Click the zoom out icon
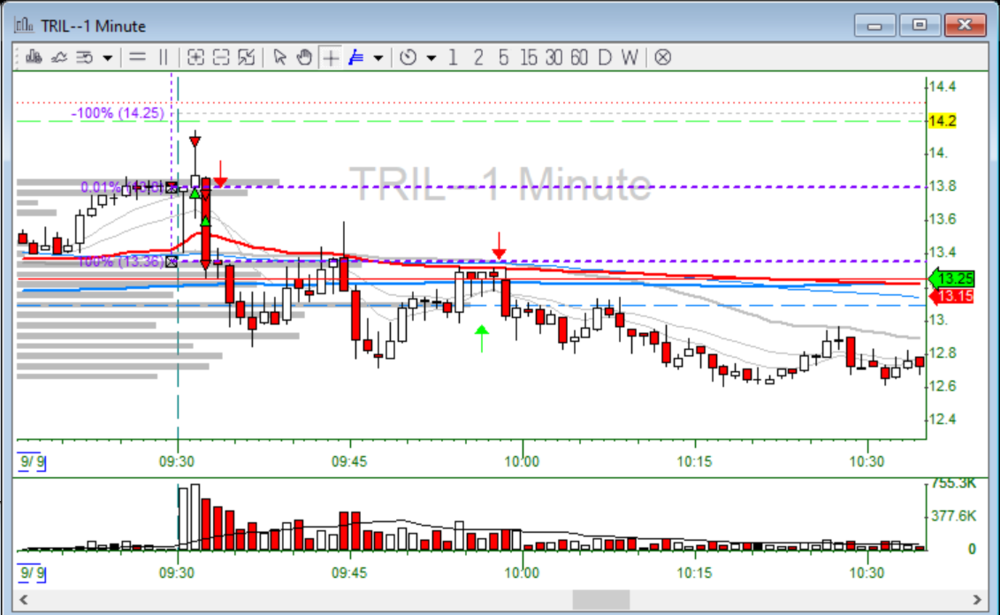This screenshot has height=615, width=1000. (221, 57)
